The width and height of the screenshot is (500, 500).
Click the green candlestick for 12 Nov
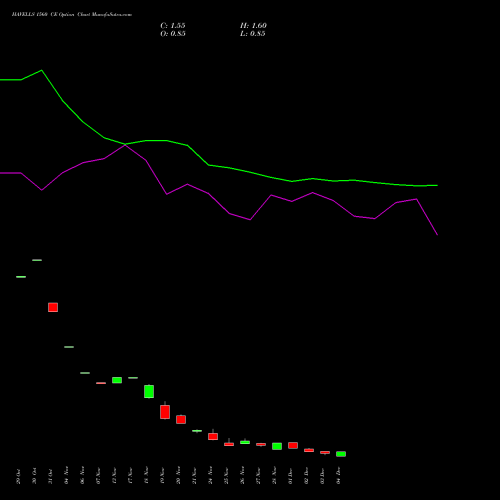(x=117, y=380)
